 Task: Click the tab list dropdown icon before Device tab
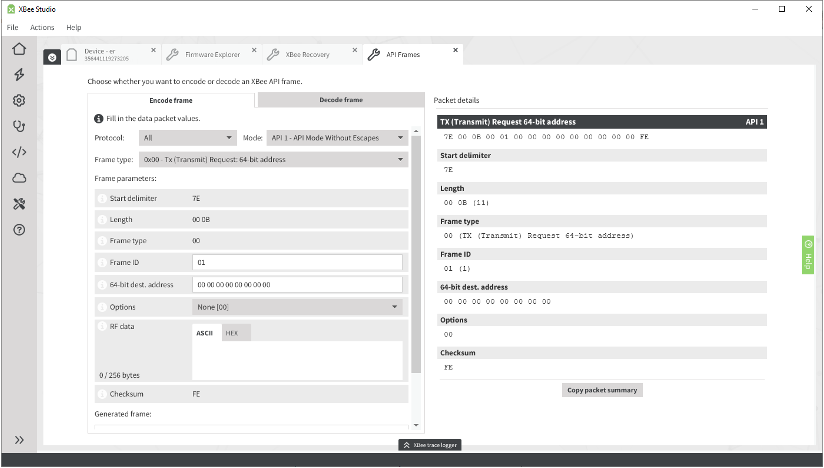[52, 57]
